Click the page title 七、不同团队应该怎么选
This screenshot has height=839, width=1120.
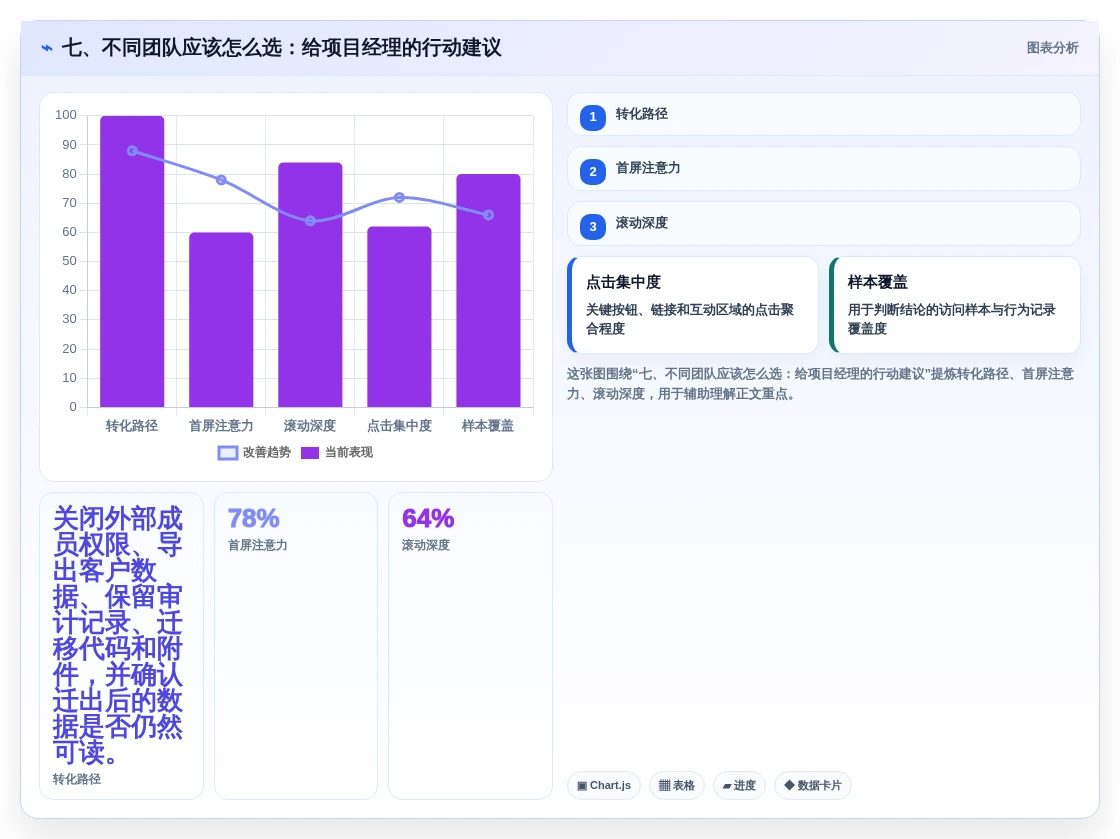[281, 48]
